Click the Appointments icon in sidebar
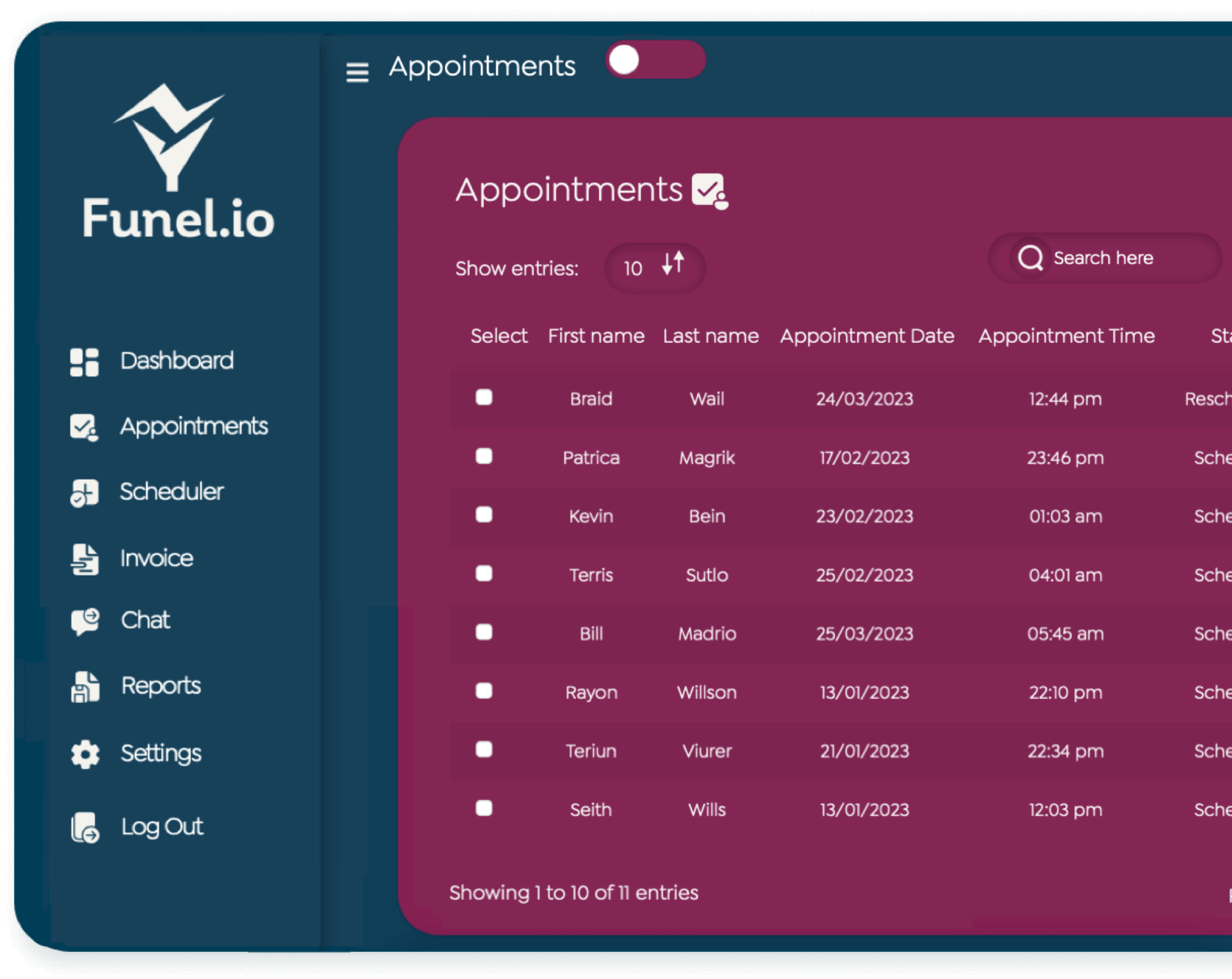1232x979 pixels. pyautogui.click(x=85, y=425)
